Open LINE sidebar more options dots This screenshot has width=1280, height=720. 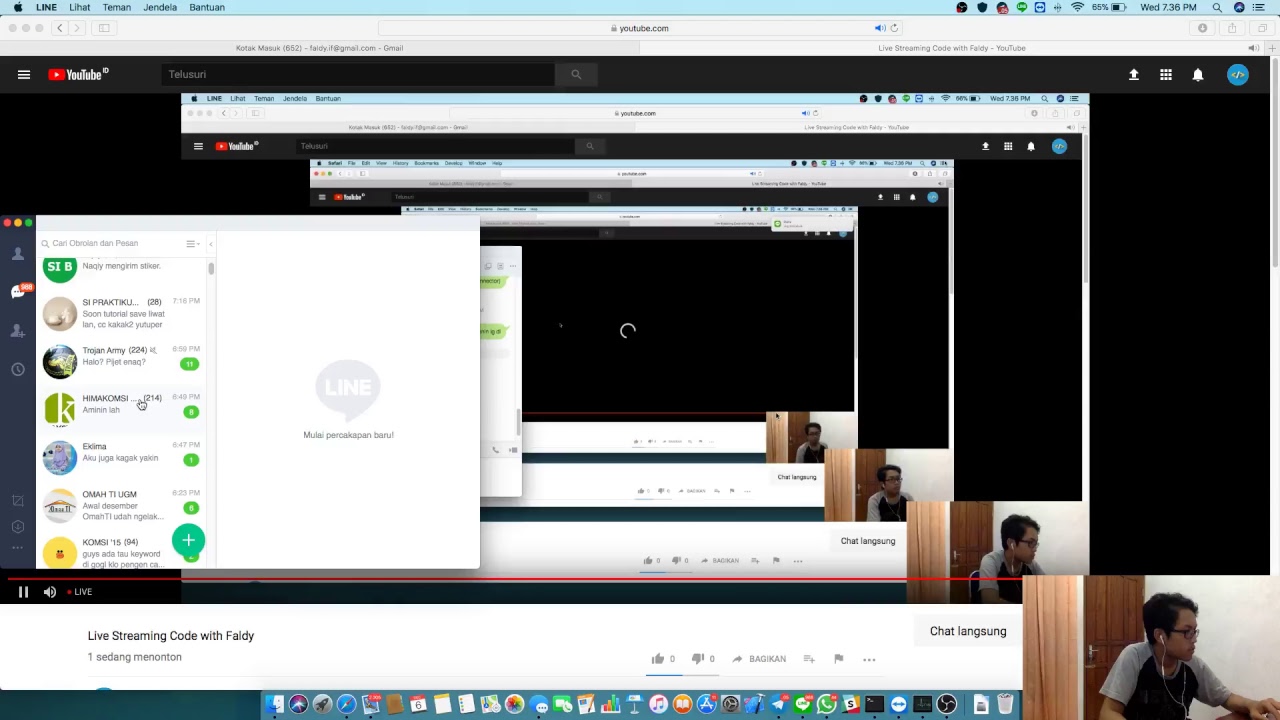click(x=18, y=548)
